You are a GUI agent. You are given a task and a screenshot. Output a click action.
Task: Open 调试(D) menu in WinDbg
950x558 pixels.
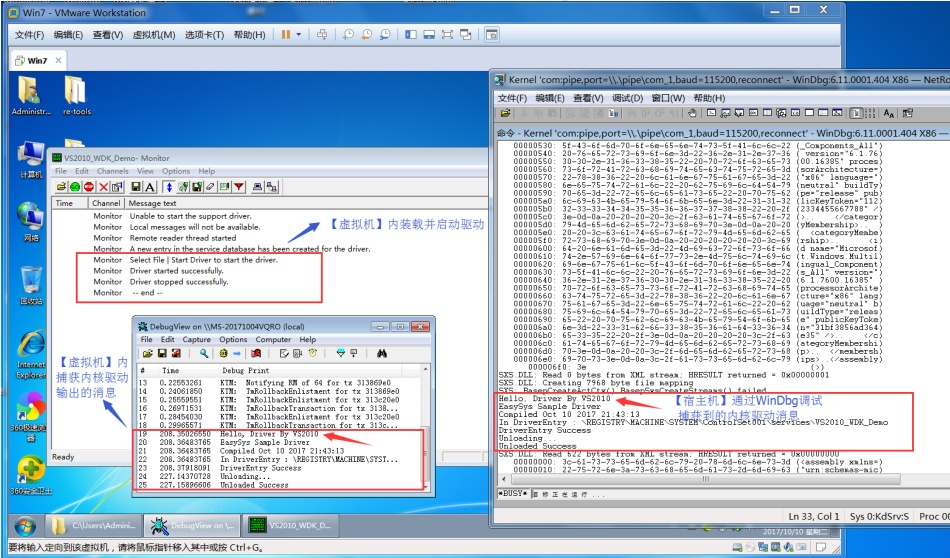(627, 98)
